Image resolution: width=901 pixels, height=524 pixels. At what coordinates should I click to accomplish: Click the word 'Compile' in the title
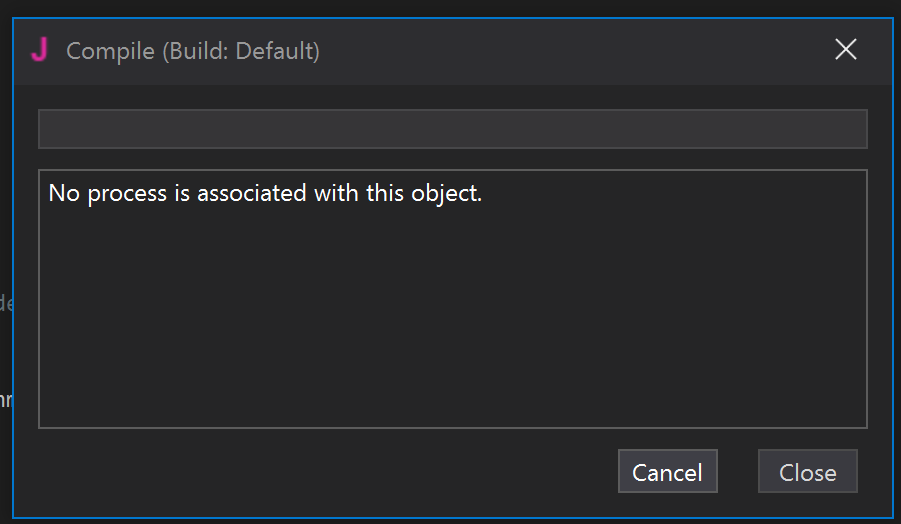(x=109, y=51)
